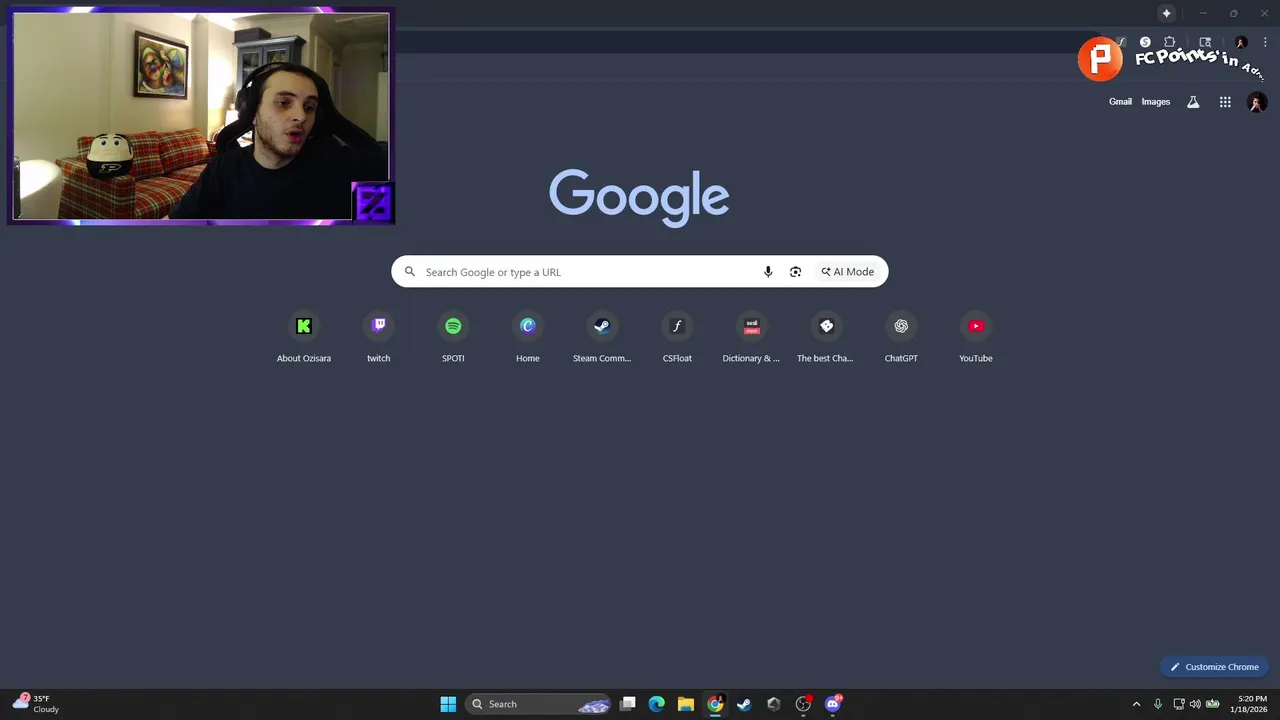Open the weather widget showing 35°F Cloudy

pos(36,704)
